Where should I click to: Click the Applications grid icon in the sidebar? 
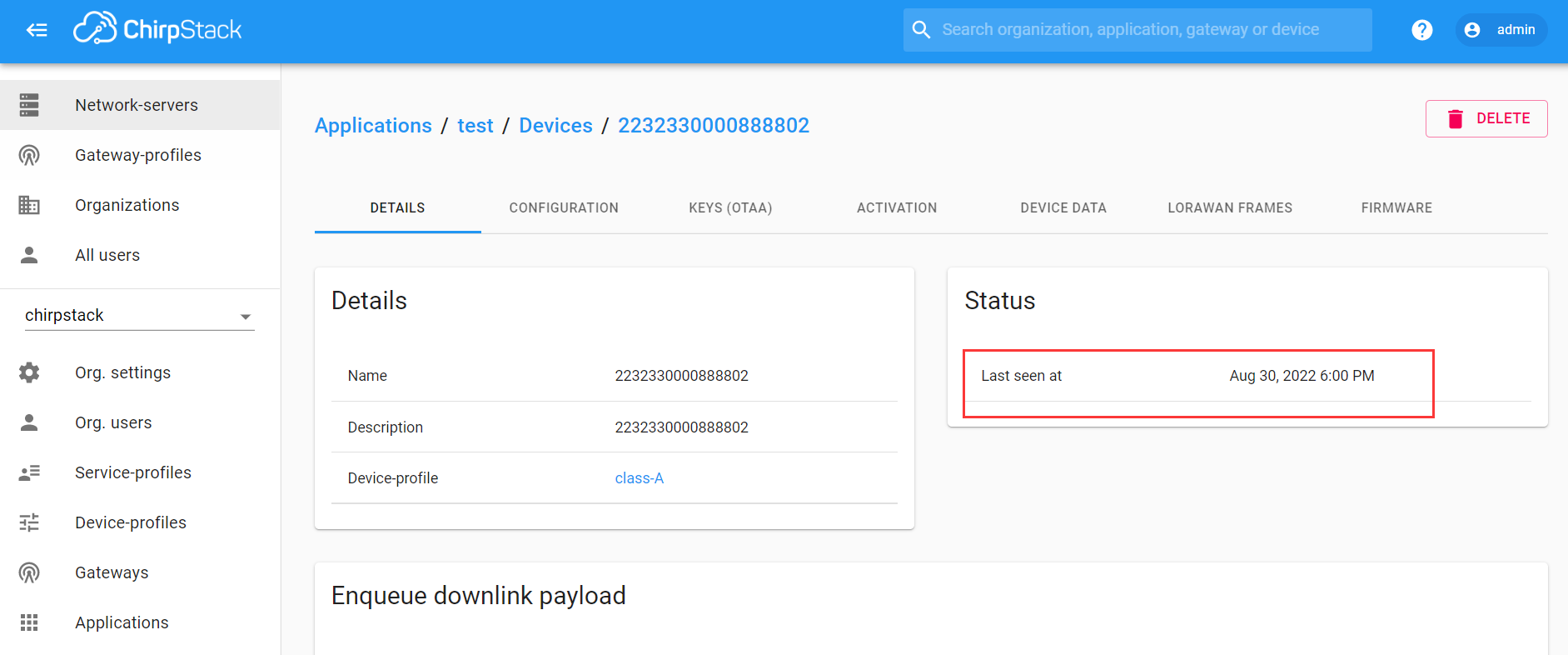coord(29,622)
